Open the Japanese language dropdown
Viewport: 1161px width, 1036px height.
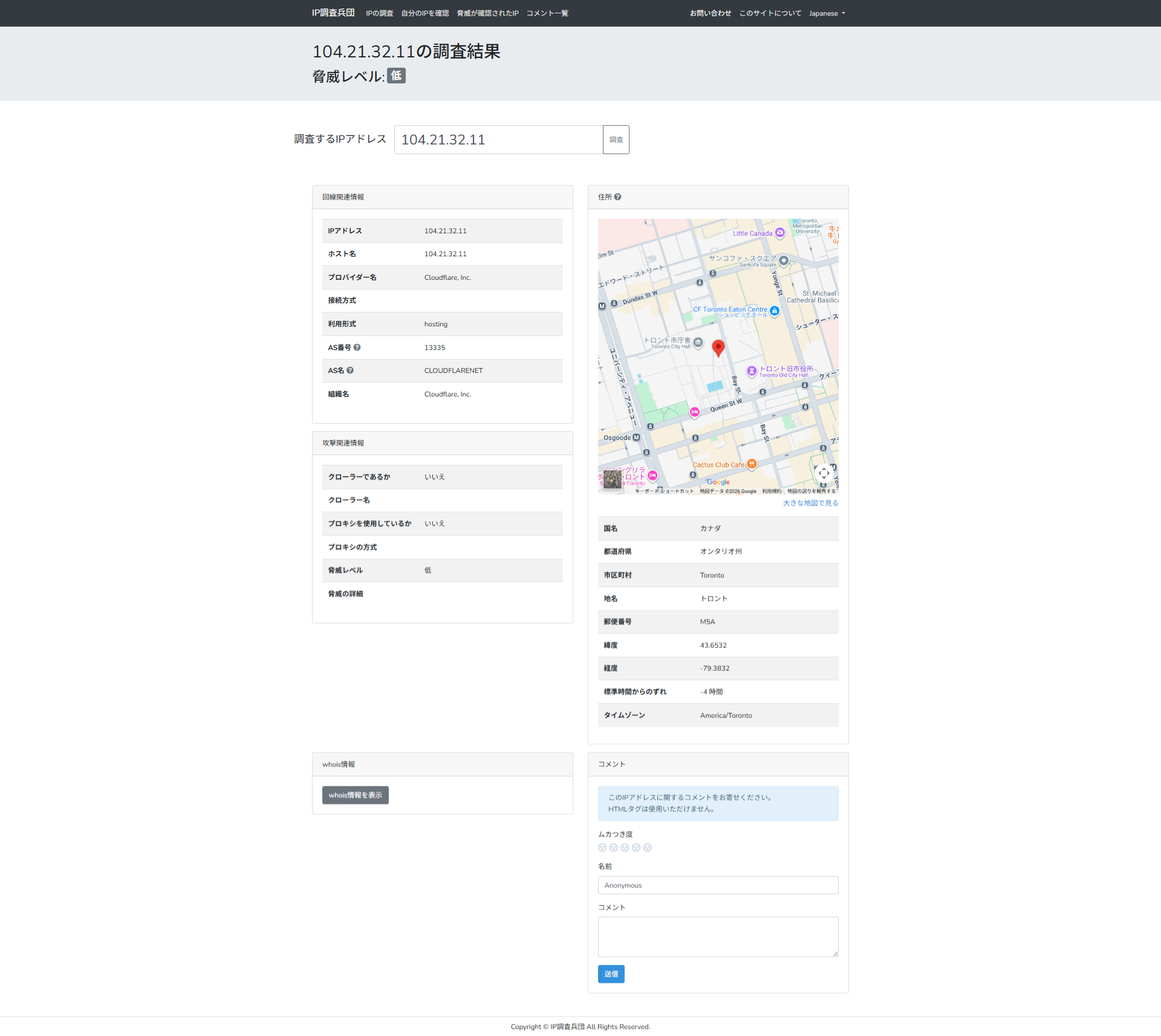click(827, 13)
